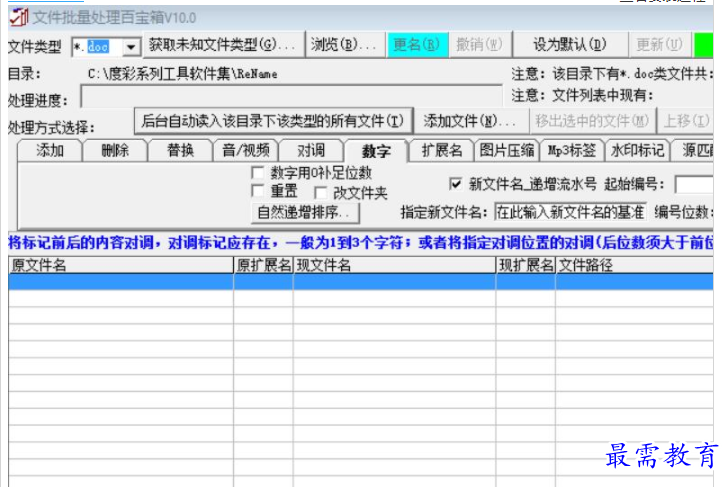Open the 对调 tab
727x487 pixels.
click(311, 151)
